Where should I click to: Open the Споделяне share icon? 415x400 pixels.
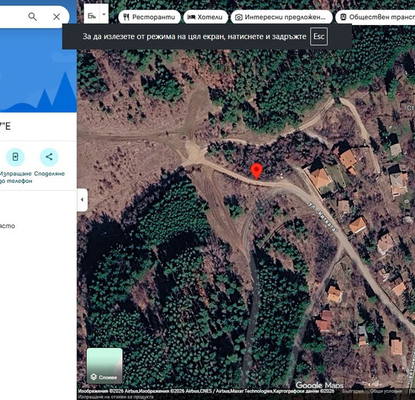pyautogui.click(x=49, y=157)
